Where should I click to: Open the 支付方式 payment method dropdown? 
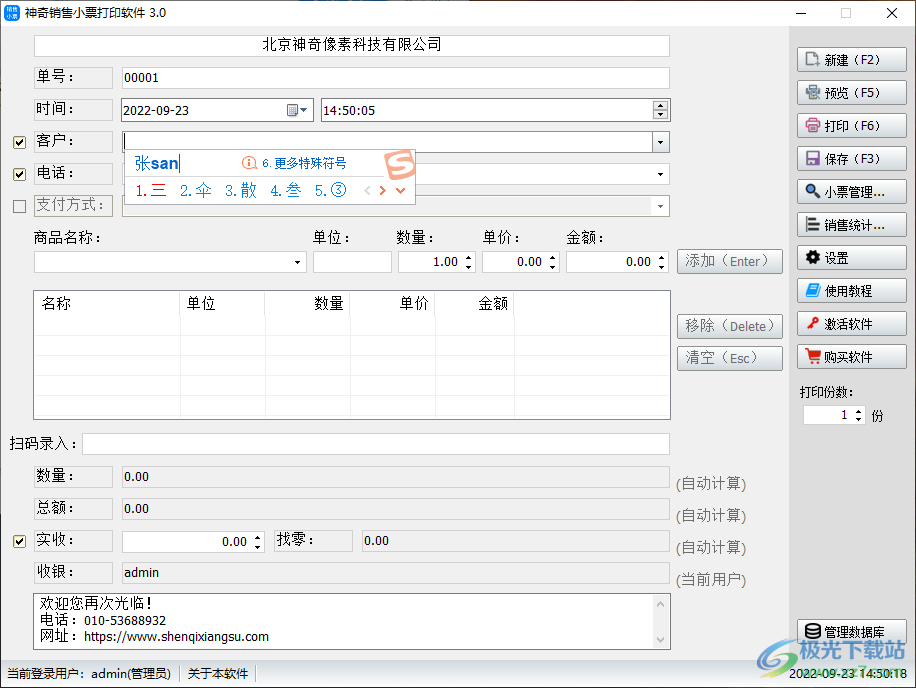pyautogui.click(x=661, y=206)
